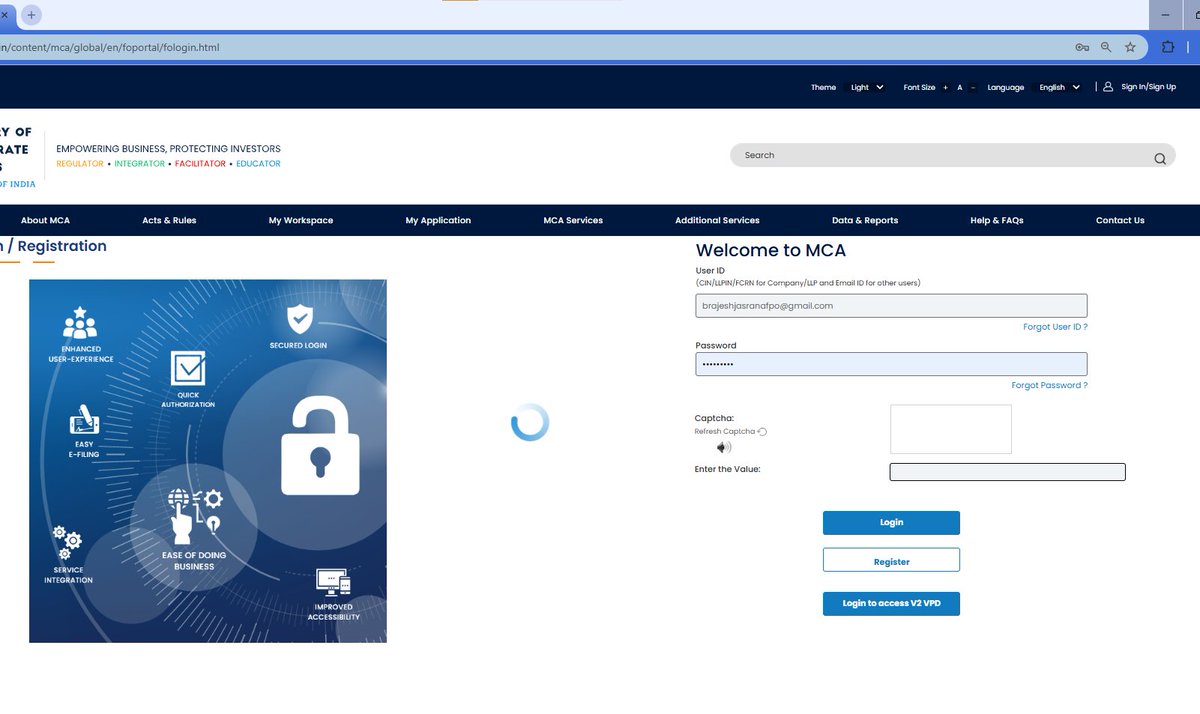The image size is (1200, 714).
Task: Open the Data & Reports menu
Action: (x=865, y=220)
